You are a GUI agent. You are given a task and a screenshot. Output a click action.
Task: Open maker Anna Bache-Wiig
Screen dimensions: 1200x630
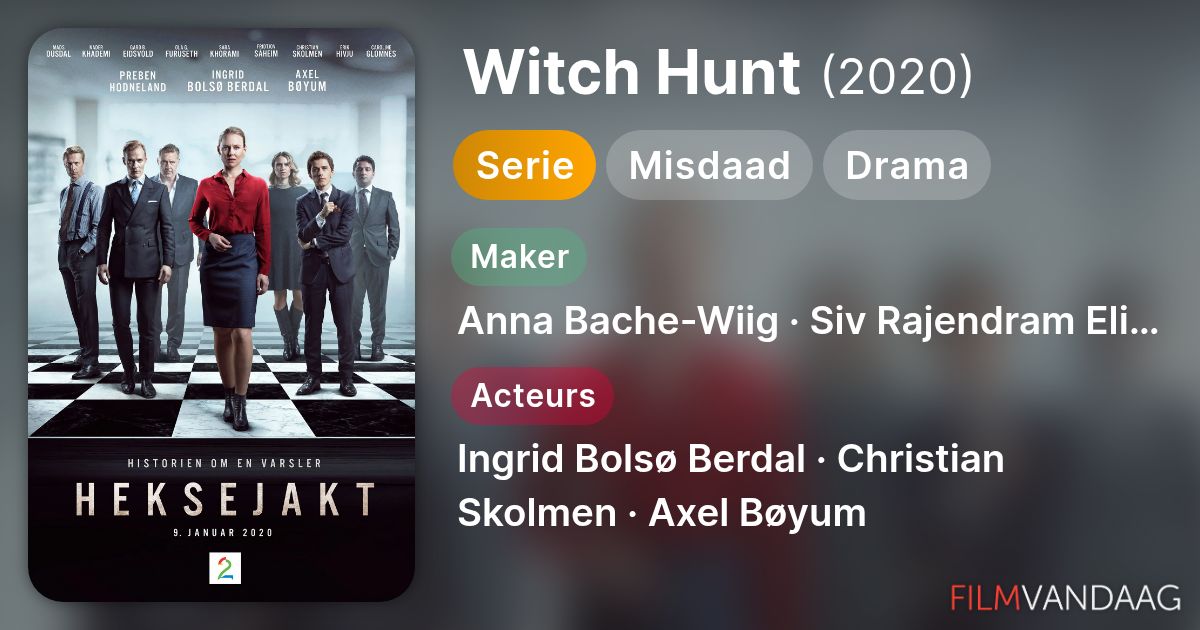(x=617, y=322)
